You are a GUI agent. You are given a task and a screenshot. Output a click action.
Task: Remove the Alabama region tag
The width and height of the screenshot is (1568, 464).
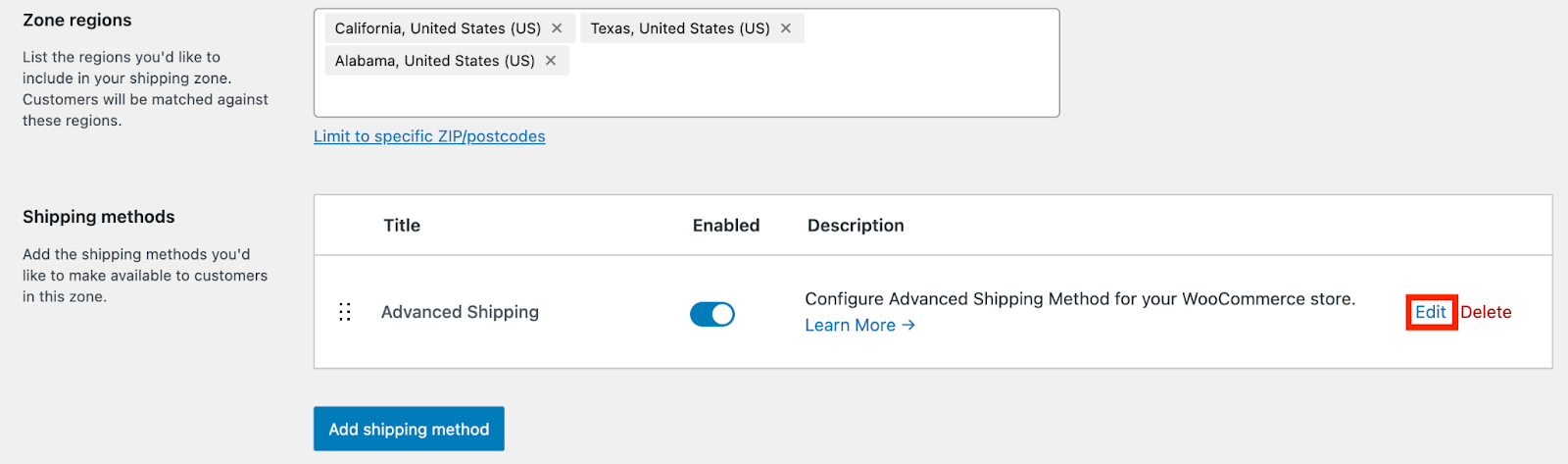point(551,61)
